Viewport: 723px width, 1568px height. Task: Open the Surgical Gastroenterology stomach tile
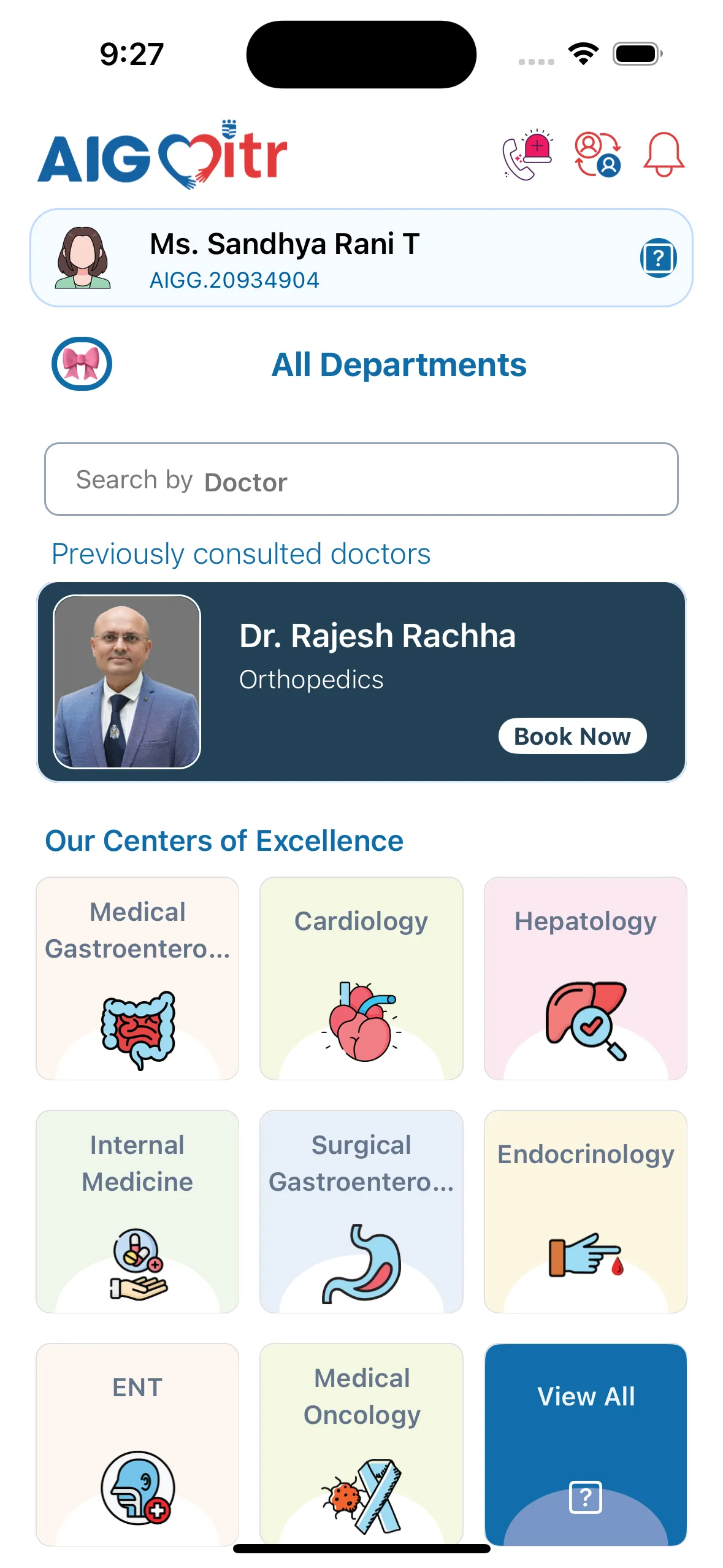coord(361,1211)
